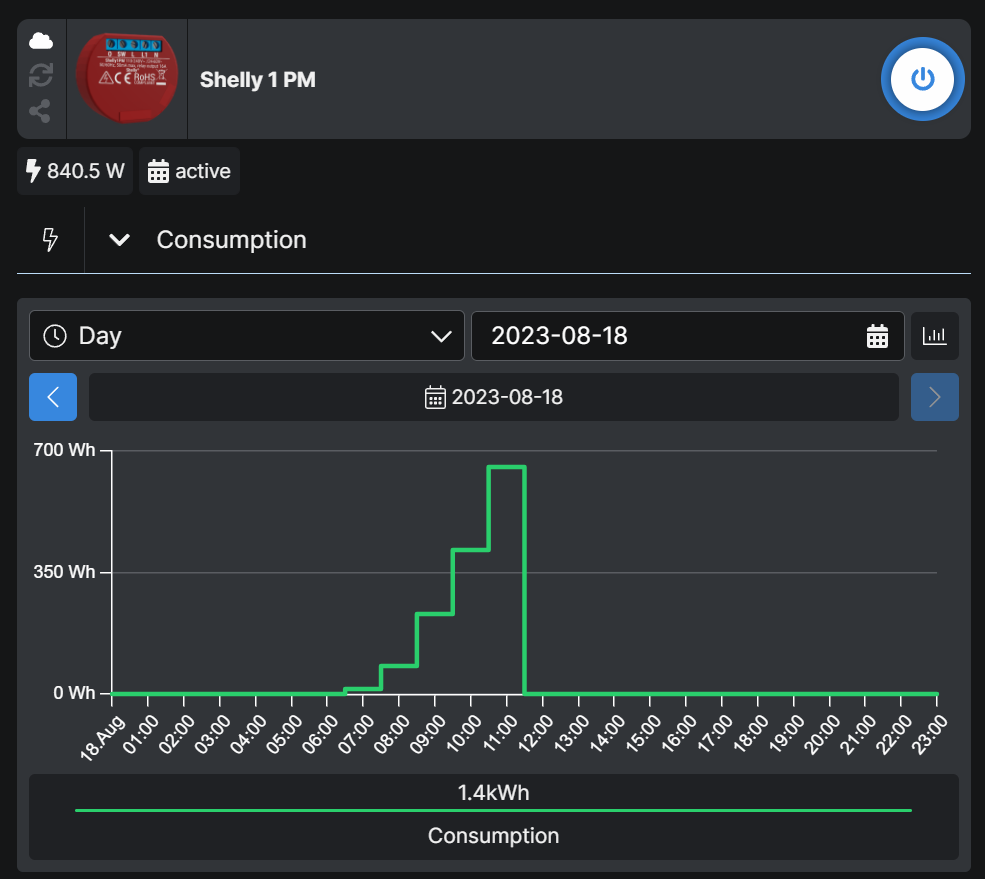Click the cloud connection status icon
This screenshot has height=879, width=985.
[41, 41]
